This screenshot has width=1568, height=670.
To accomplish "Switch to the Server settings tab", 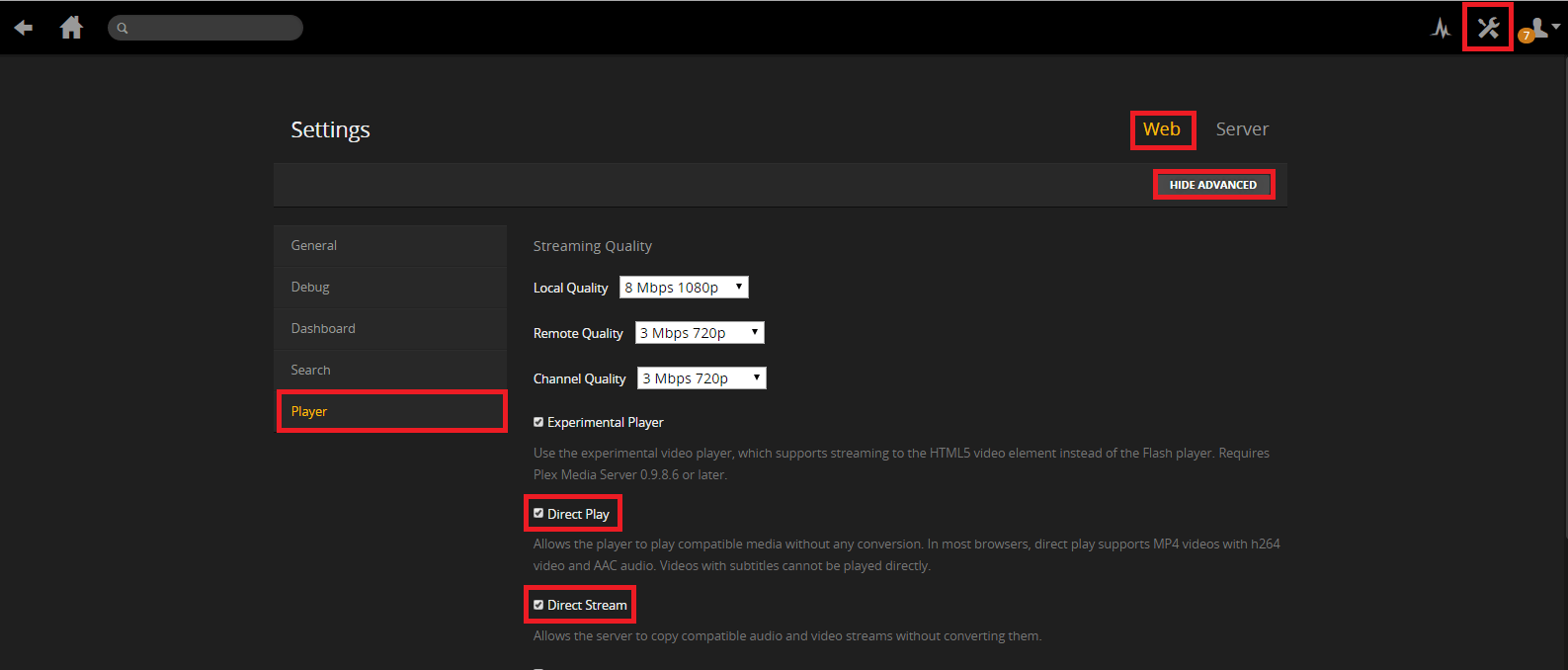I will pyautogui.click(x=1242, y=129).
